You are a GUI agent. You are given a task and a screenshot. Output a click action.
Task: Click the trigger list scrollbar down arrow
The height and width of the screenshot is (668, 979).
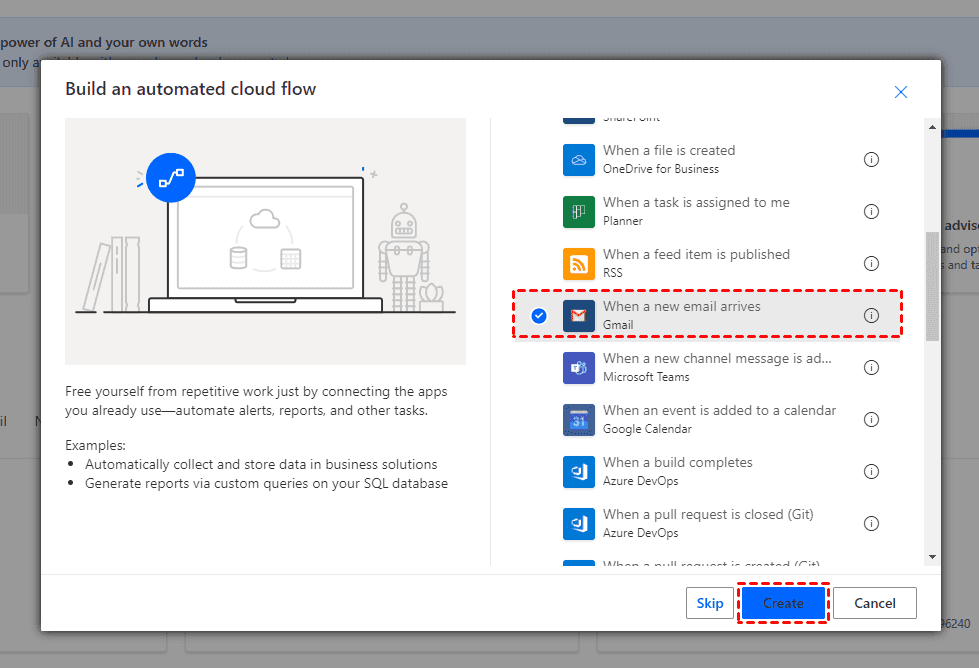[x=932, y=557]
